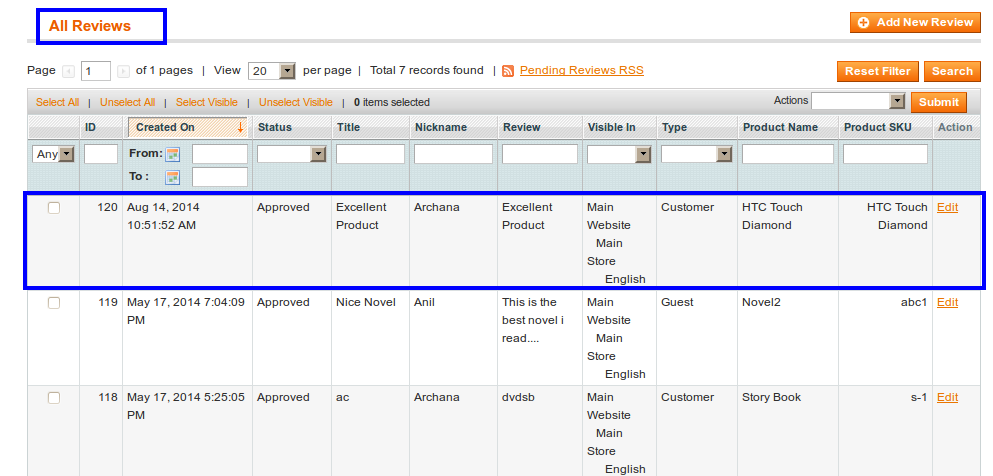
Task: Check the checkbox for review 118
Action: (x=54, y=398)
